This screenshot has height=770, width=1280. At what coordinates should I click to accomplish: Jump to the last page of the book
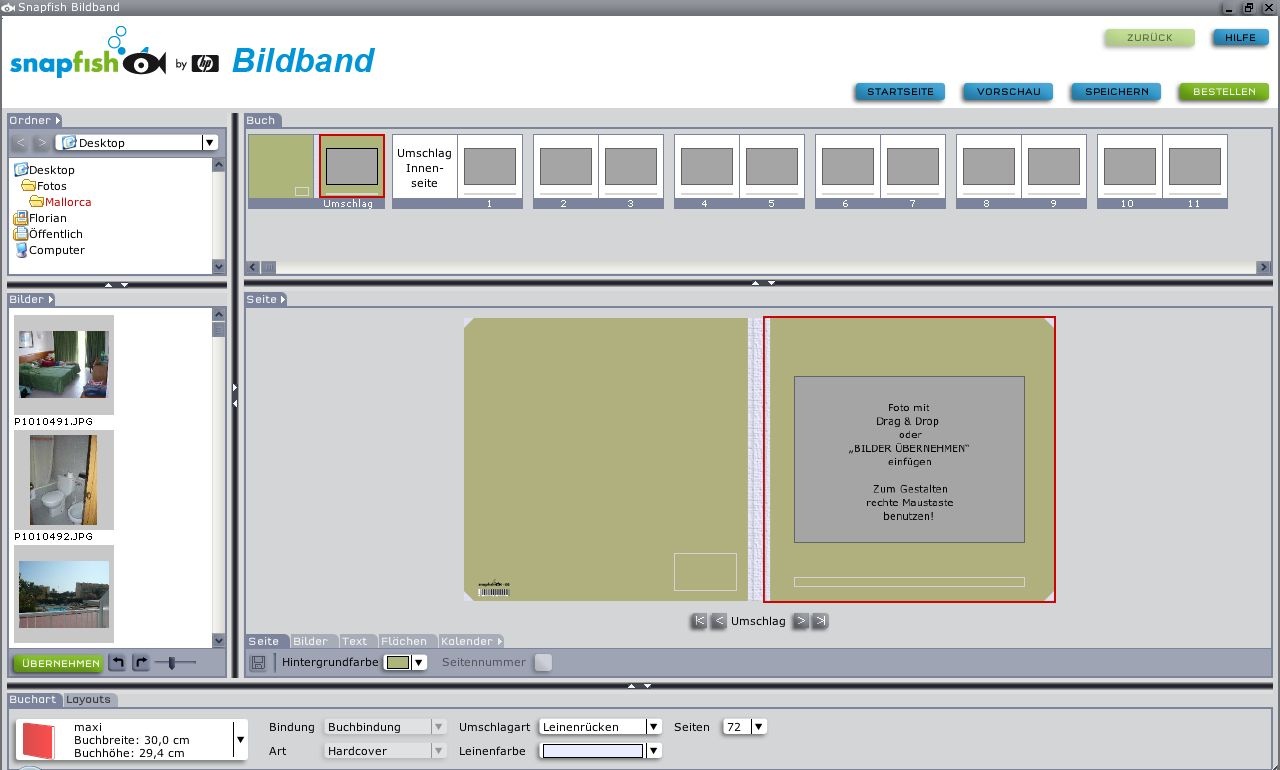pyautogui.click(x=820, y=621)
